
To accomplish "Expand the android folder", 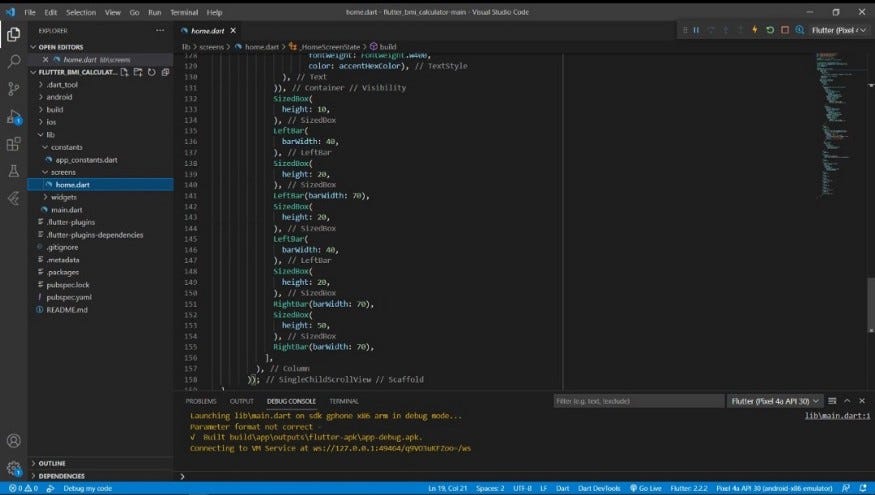I will 59,97.
